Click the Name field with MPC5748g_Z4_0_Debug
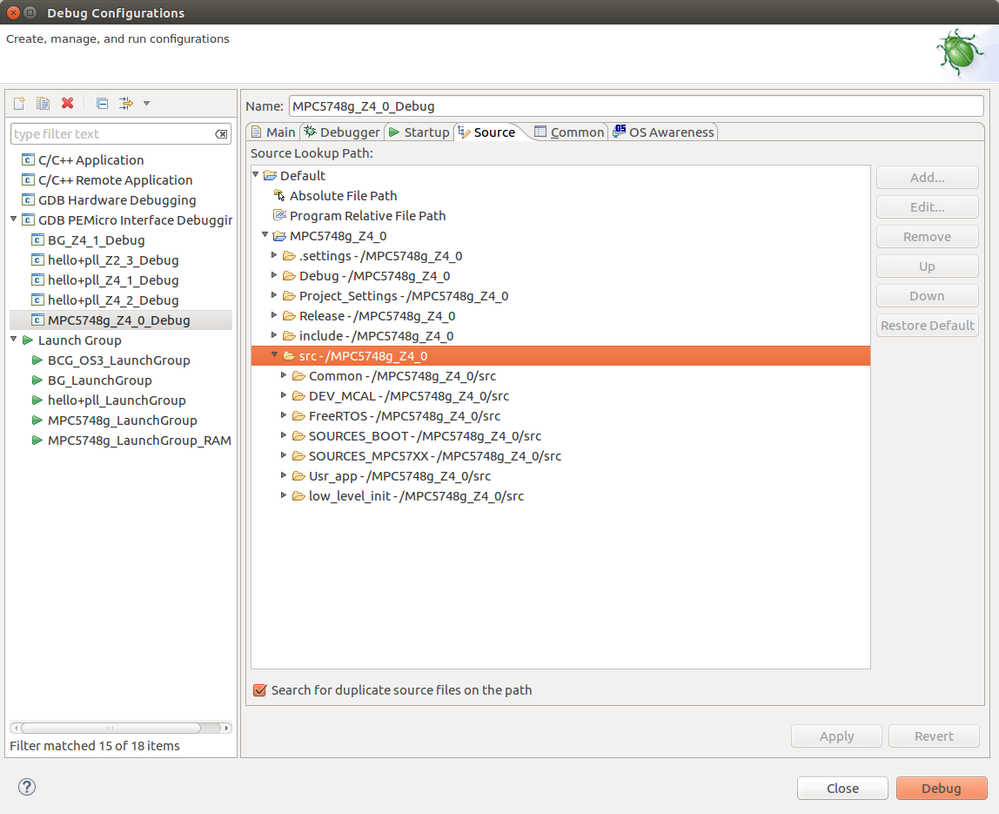 [636, 106]
